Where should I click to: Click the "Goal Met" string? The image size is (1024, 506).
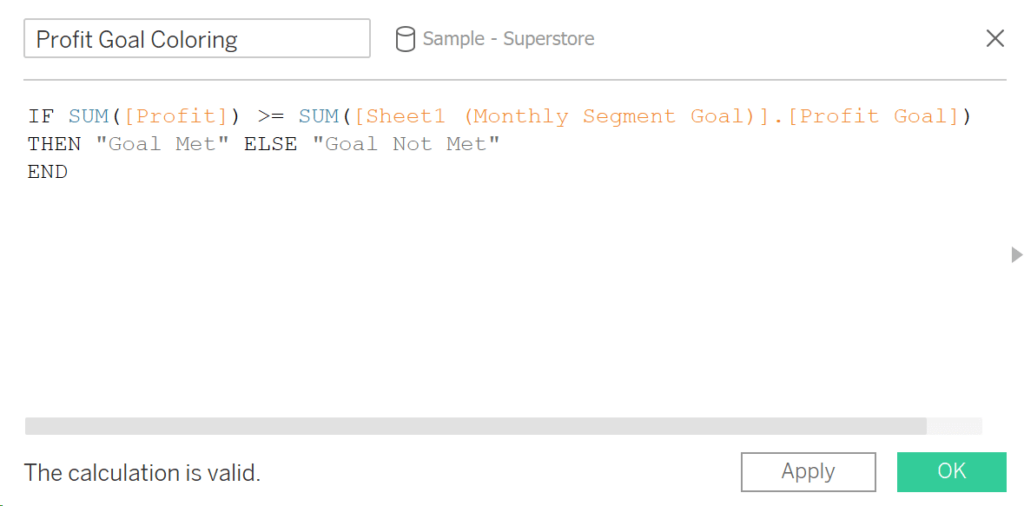click(155, 144)
